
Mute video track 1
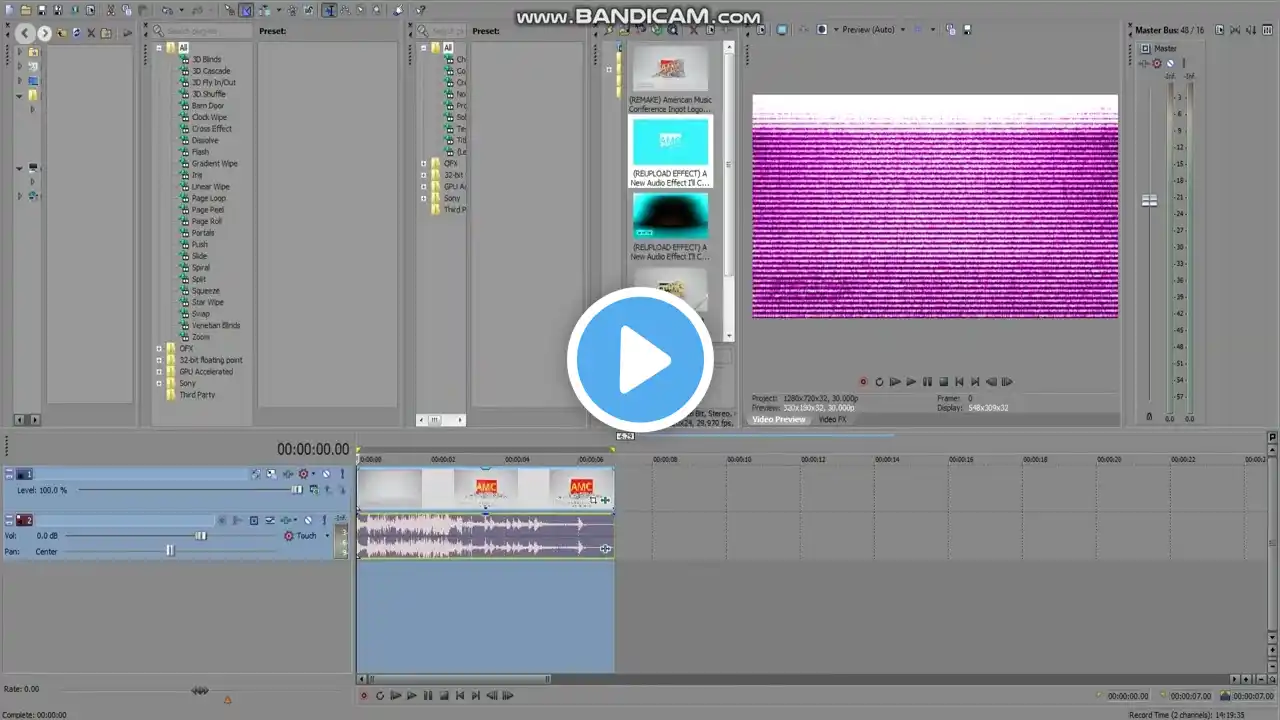pyautogui.click(x=326, y=474)
